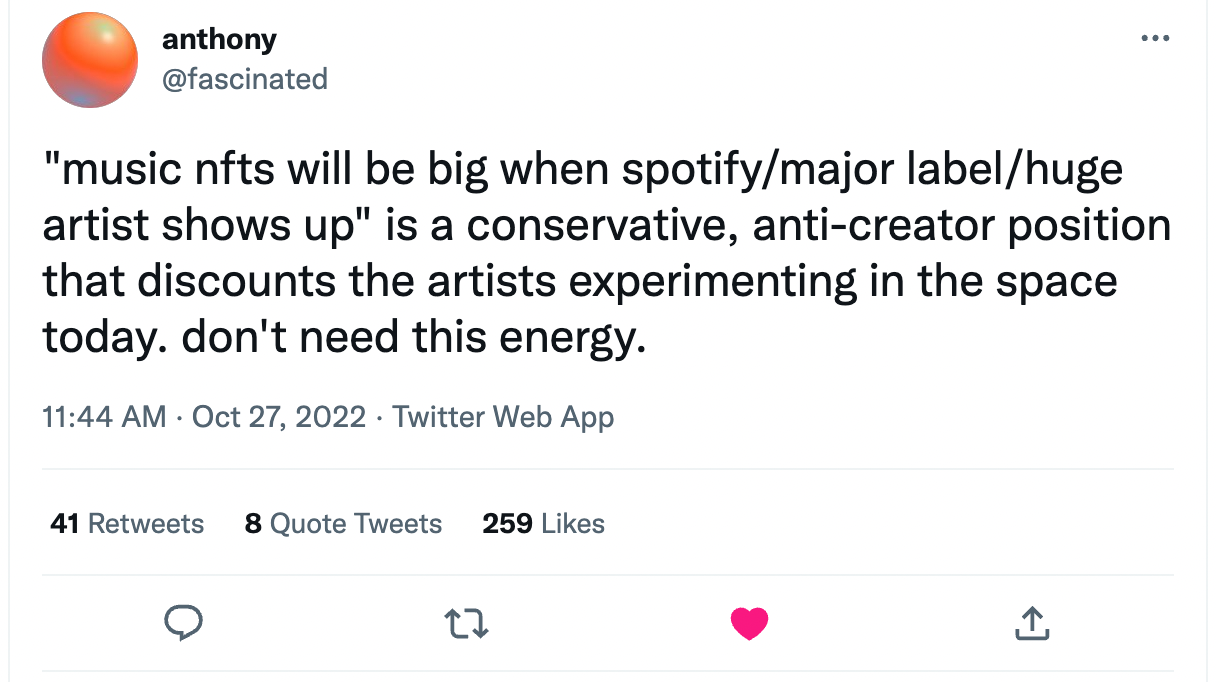Visit @fascinated's profile
1216x682 pixels.
tap(244, 79)
